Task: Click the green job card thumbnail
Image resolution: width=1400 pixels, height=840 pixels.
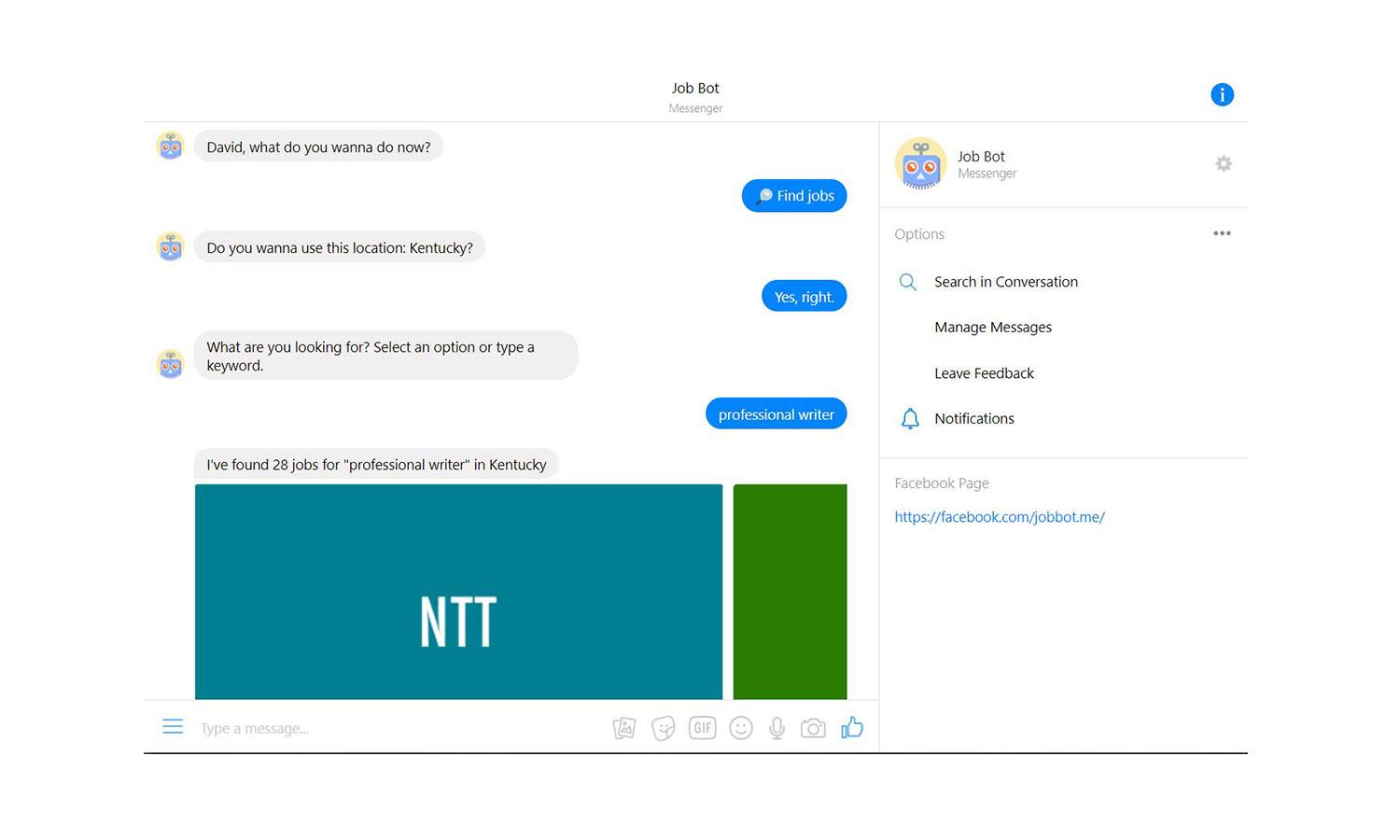Action: pyautogui.click(x=790, y=591)
